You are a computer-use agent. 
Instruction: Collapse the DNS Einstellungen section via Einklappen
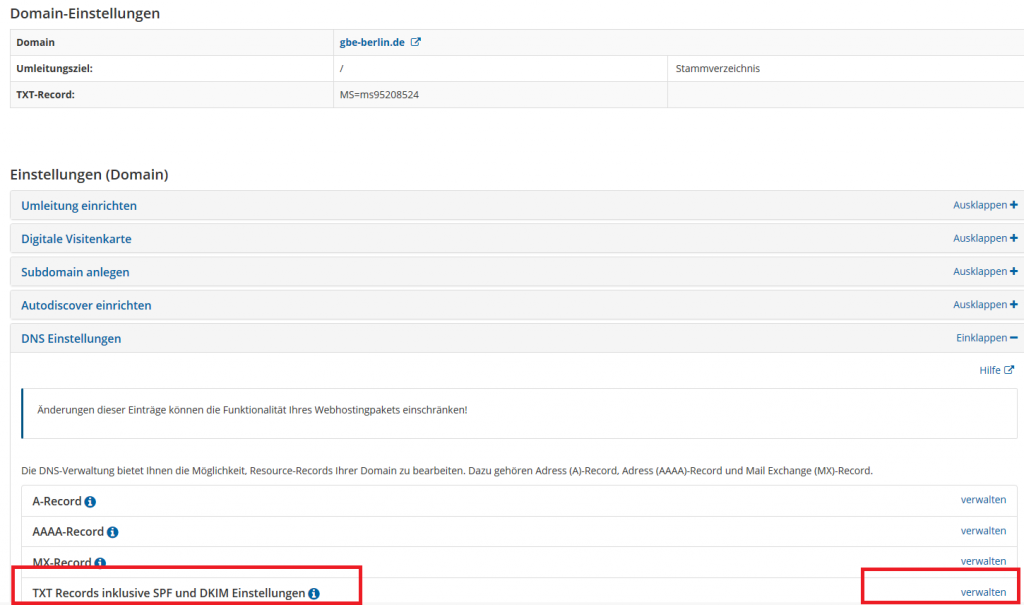coord(985,337)
